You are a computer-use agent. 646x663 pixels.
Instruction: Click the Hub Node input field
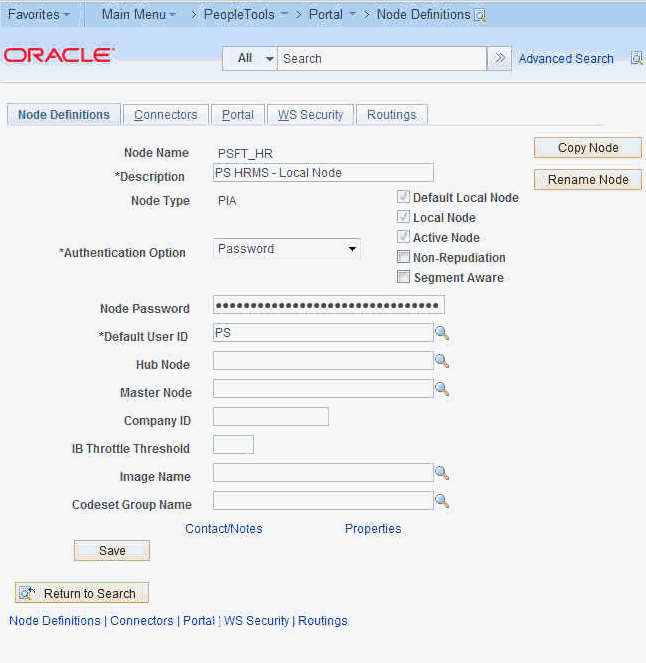(323, 361)
